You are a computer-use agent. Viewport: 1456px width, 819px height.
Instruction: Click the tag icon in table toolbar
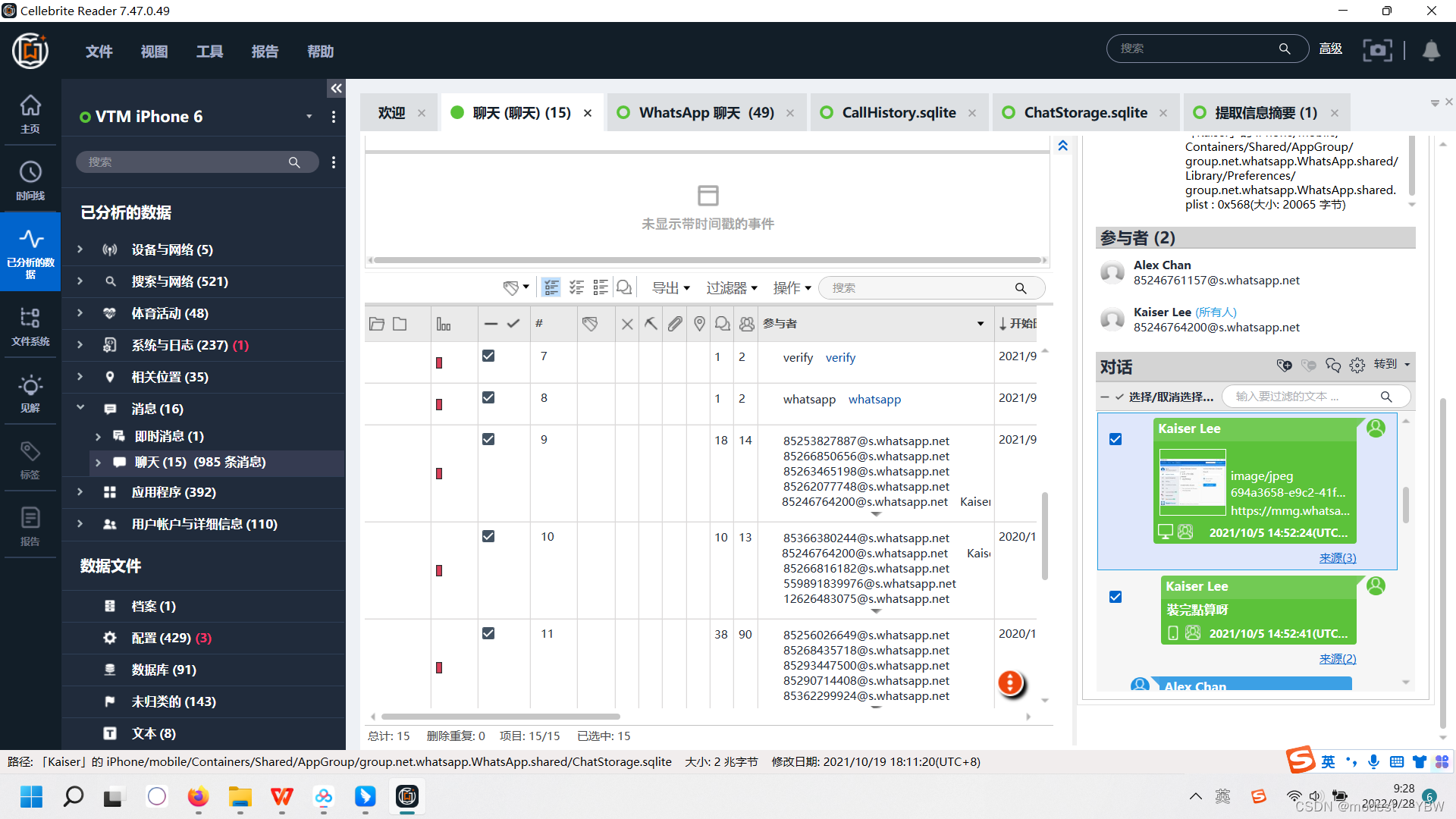pyautogui.click(x=511, y=288)
